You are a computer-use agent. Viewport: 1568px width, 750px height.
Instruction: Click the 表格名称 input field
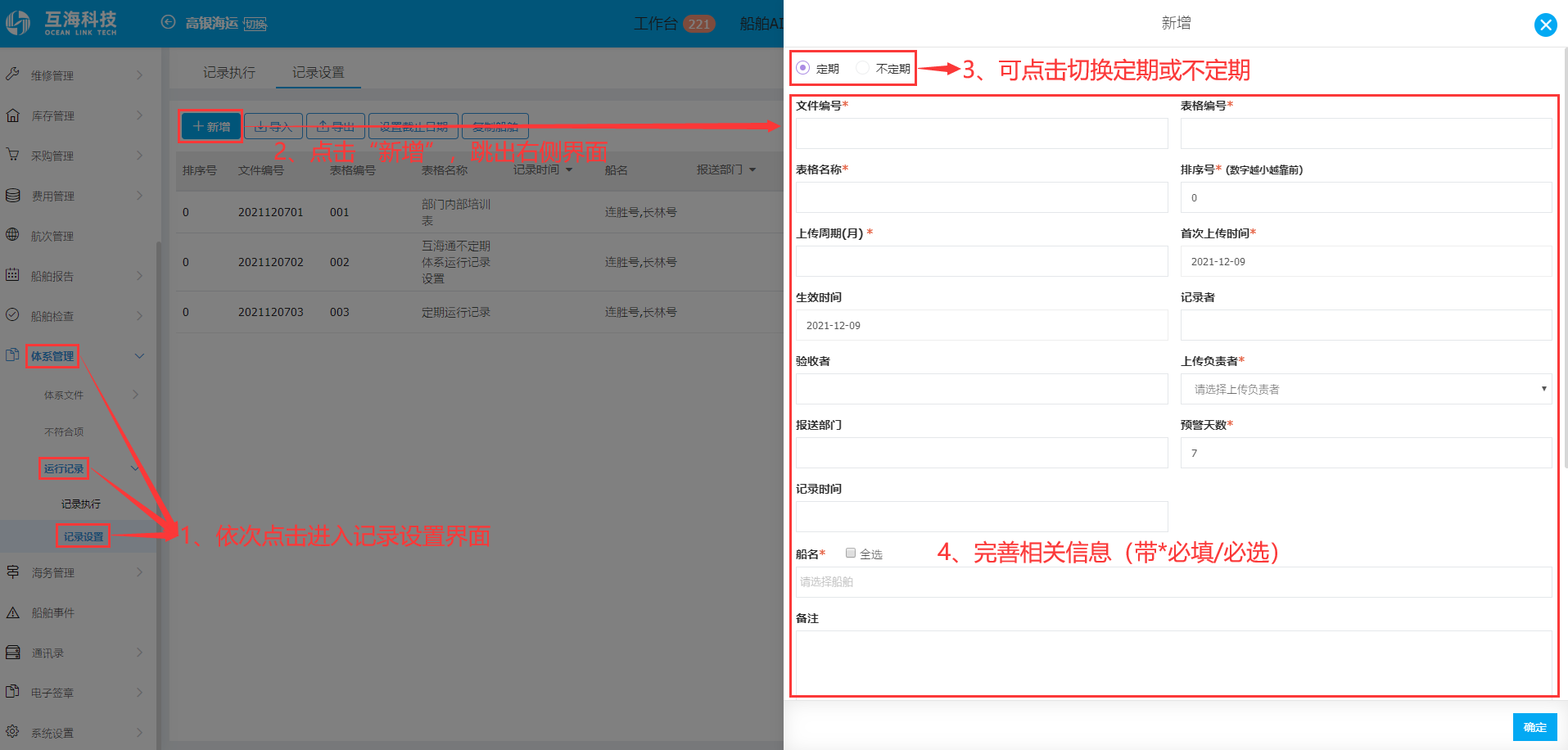click(982, 197)
